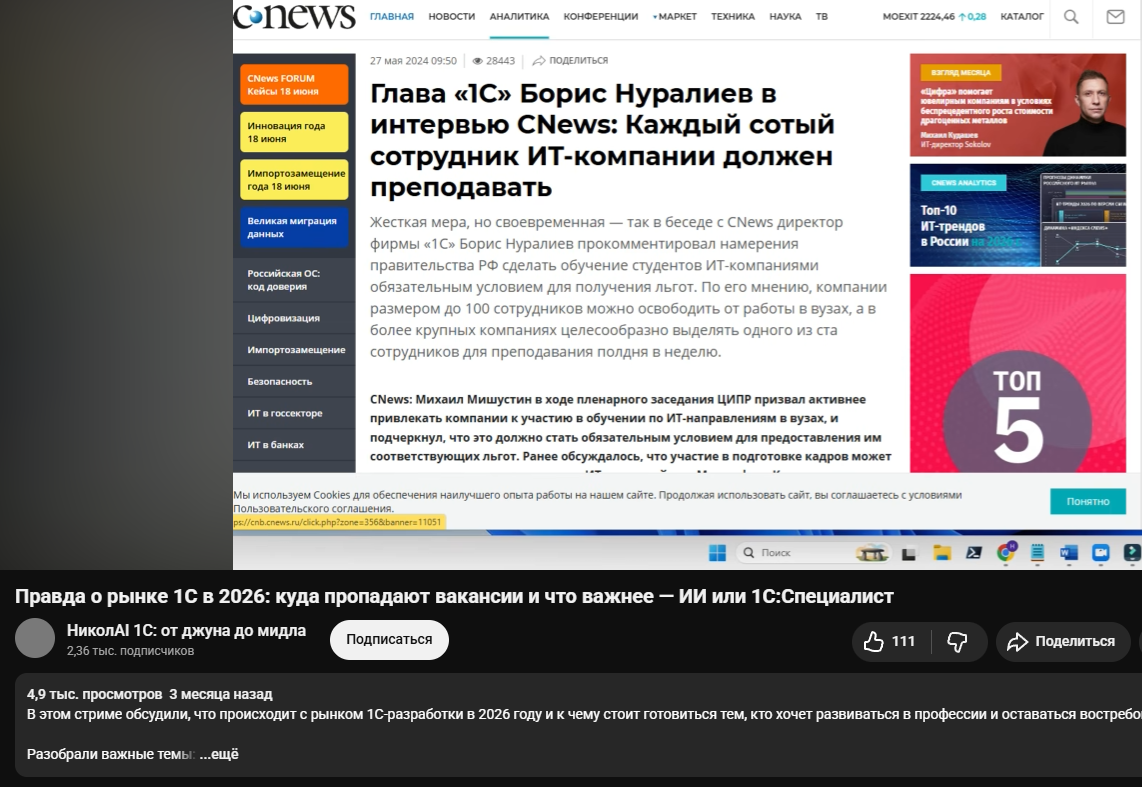1142x787 pixels.
Task: Click the video title Правда о рынке 1С в 2026
Action: [x=454, y=596]
